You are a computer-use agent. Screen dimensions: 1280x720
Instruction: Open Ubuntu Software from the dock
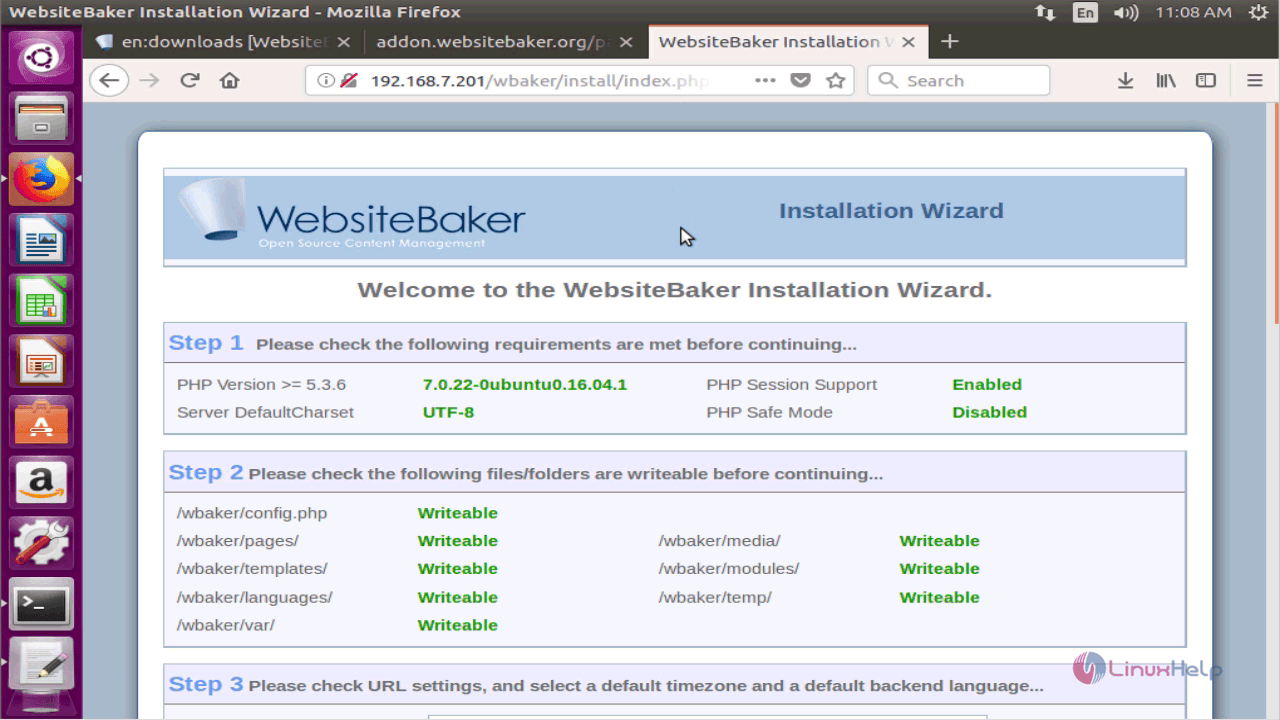tap(41, 423)
